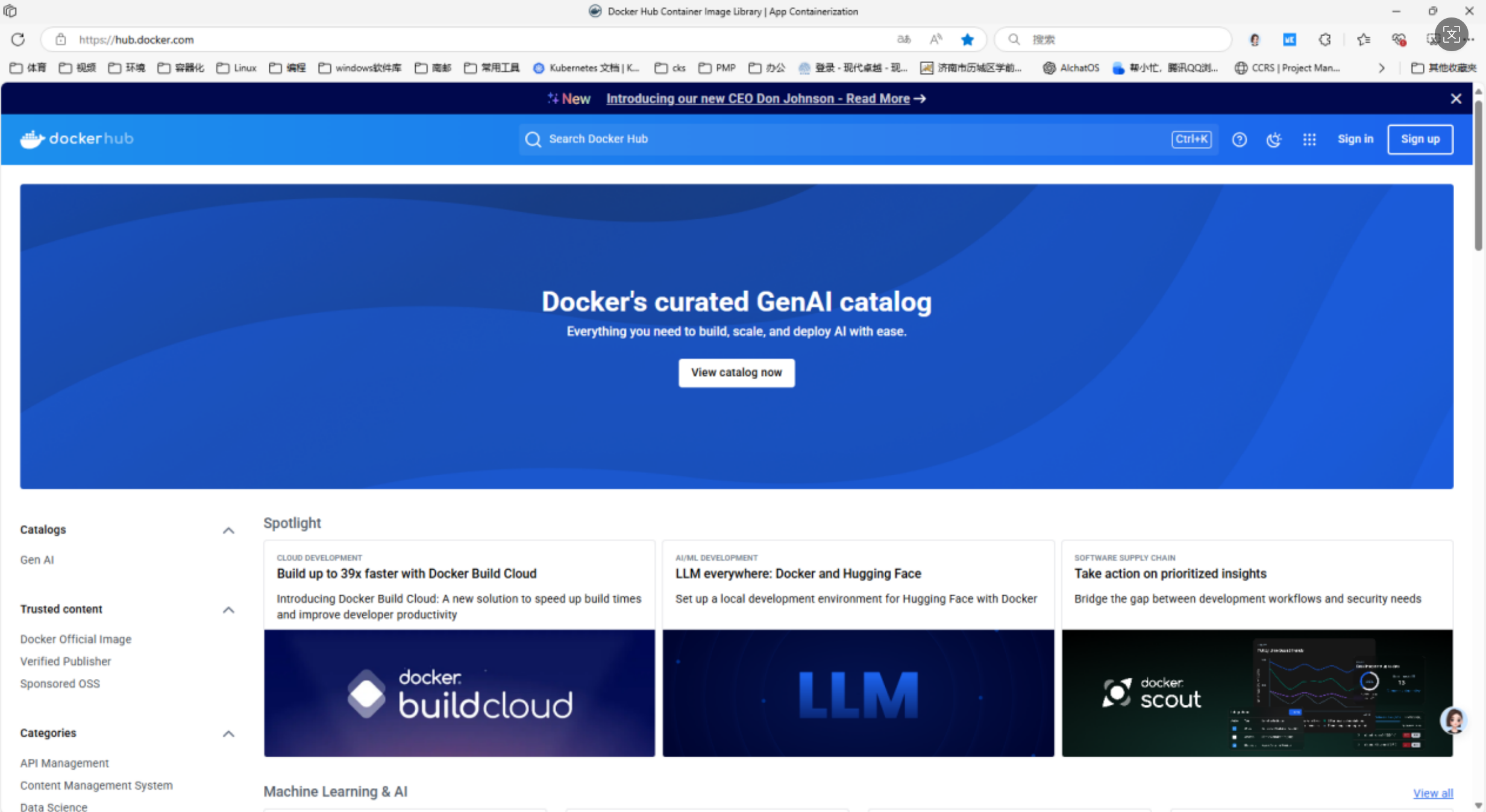This screenshot has width=1486, height=812.
Task: Click the Search Docker Hub field
Action: tap(868, 139)
